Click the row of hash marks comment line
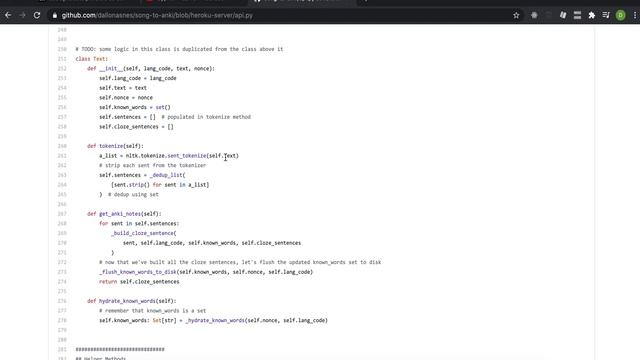 pos(120,349)
